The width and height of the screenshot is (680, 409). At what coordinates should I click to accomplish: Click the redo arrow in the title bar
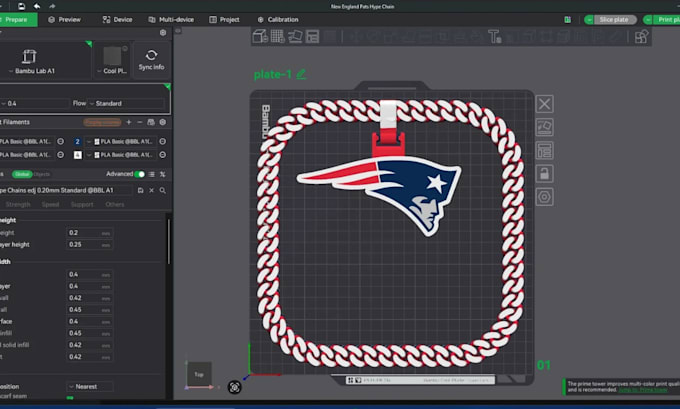click(x=52, y=6)
